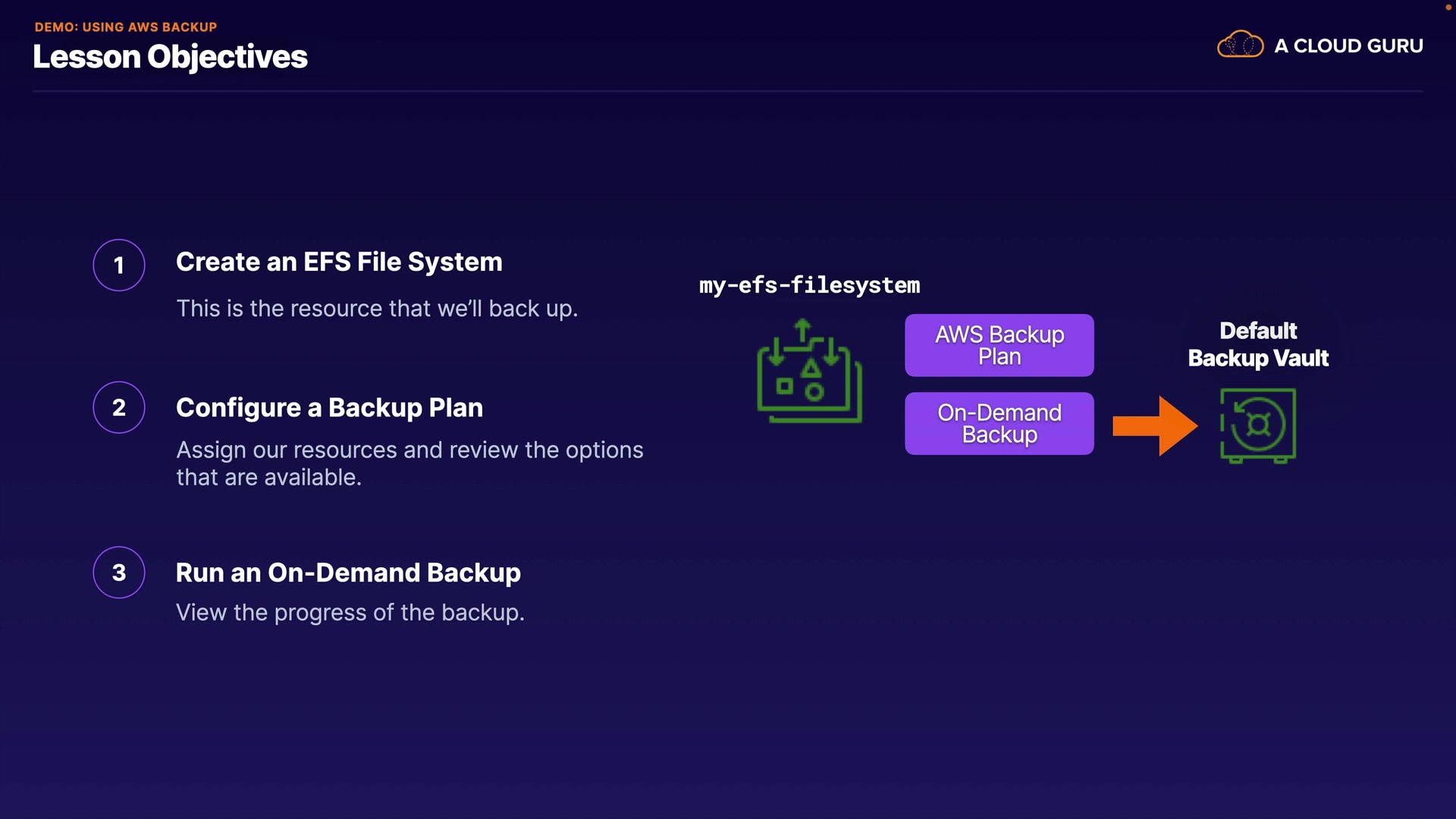This screenshot has width=1456, height=819.
Task: Click the 'A CLOUD GURU' brand text
Action: [1348, 46]
